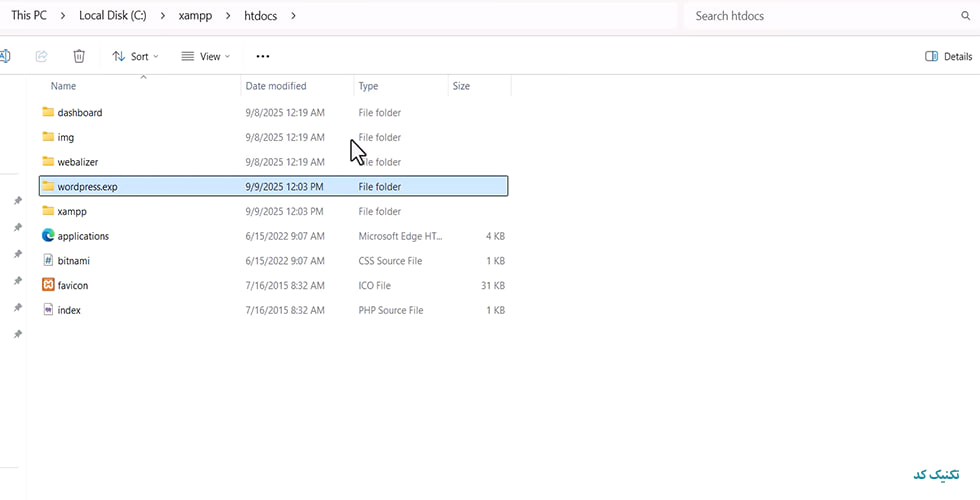The image size is (980, 500).
Task: Click htdocs in the breadcrumb path
Action: click(261, 16)
